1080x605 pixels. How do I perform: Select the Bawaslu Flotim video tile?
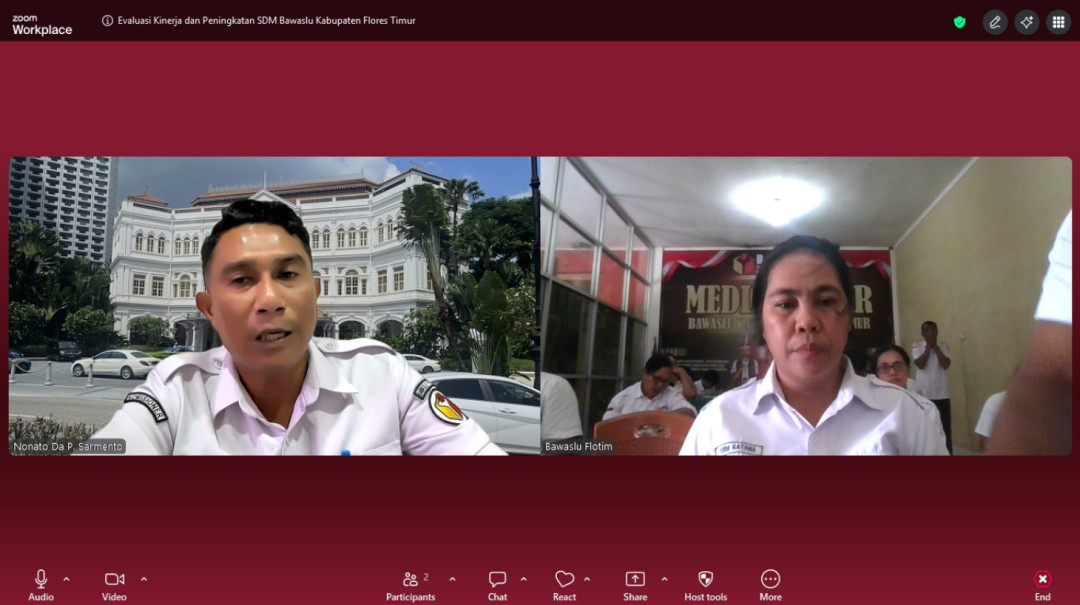[x=805, y=306]
